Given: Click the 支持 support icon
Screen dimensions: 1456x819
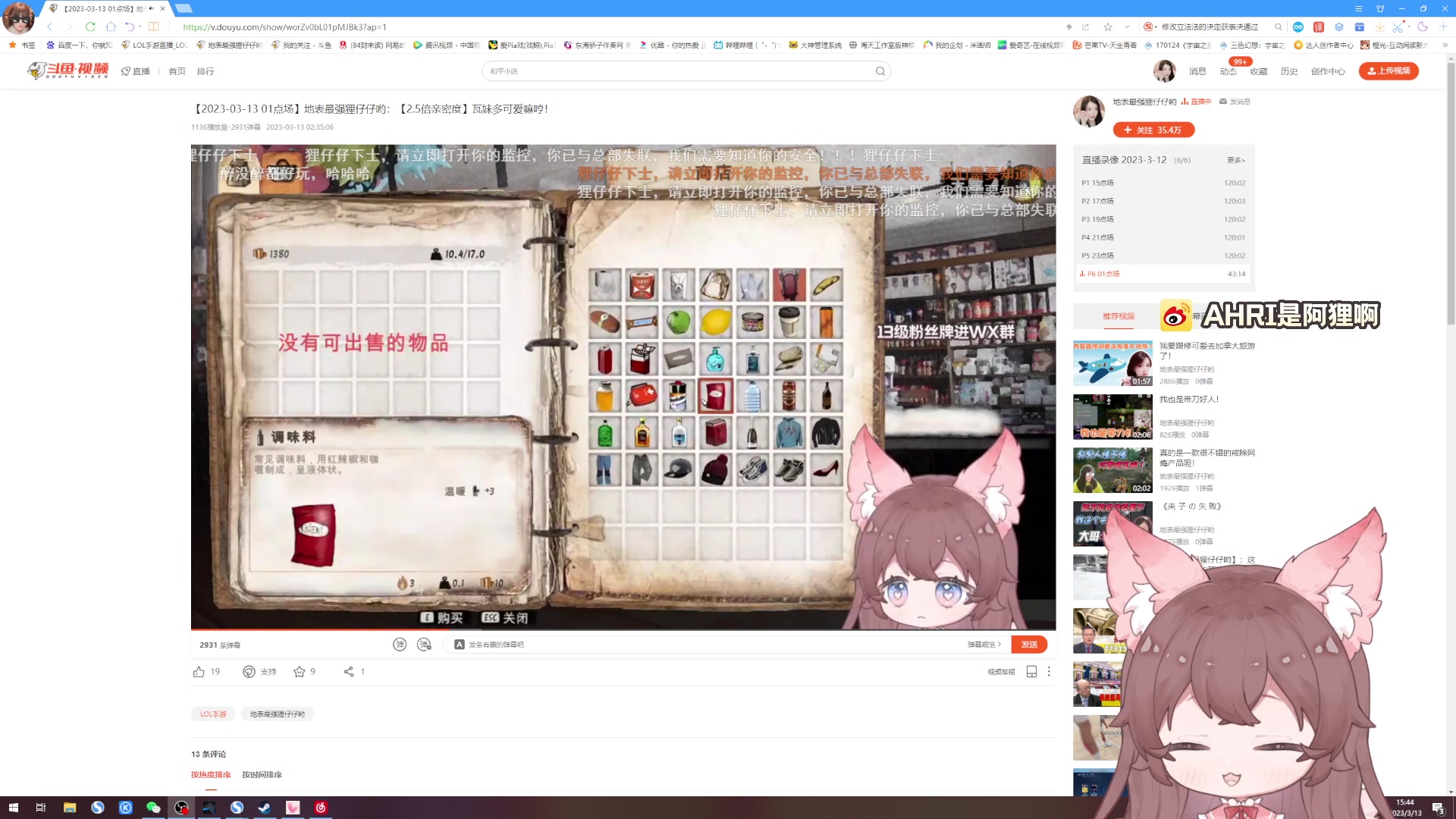Looking at the screenshot, I should (249, 672).
